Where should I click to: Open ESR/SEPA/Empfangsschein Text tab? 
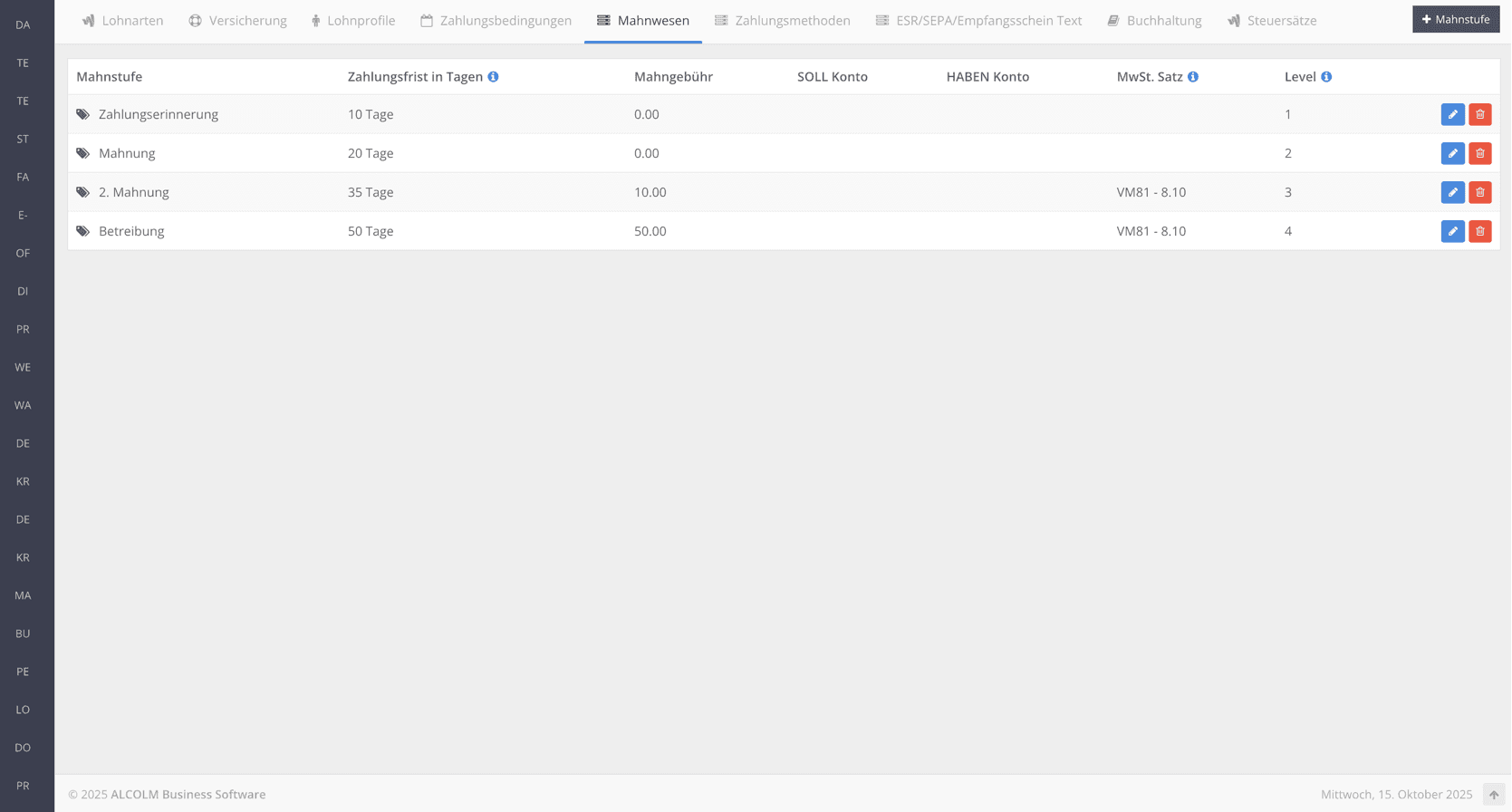978,21
